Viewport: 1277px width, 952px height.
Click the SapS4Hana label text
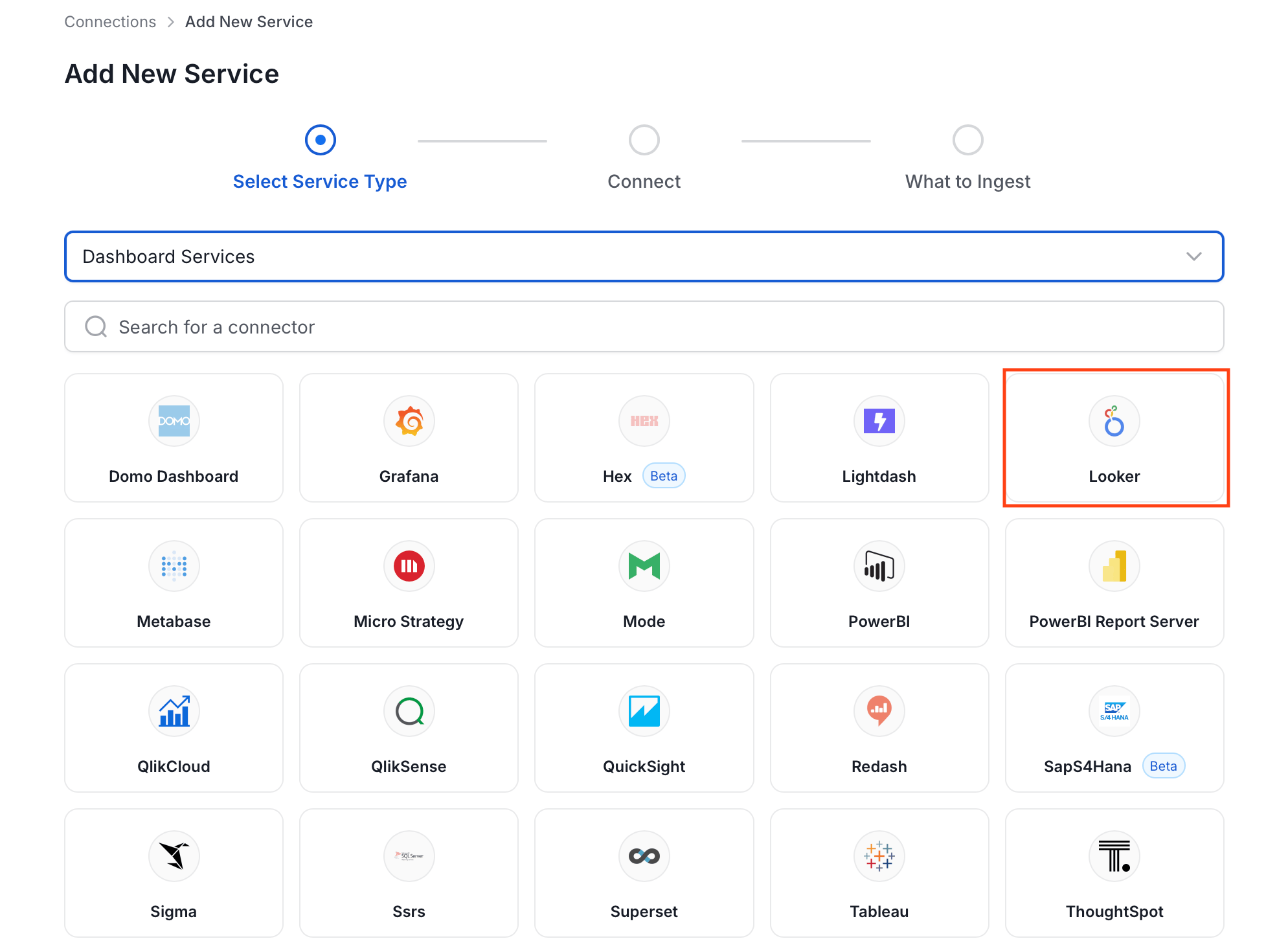point(1087,767)
